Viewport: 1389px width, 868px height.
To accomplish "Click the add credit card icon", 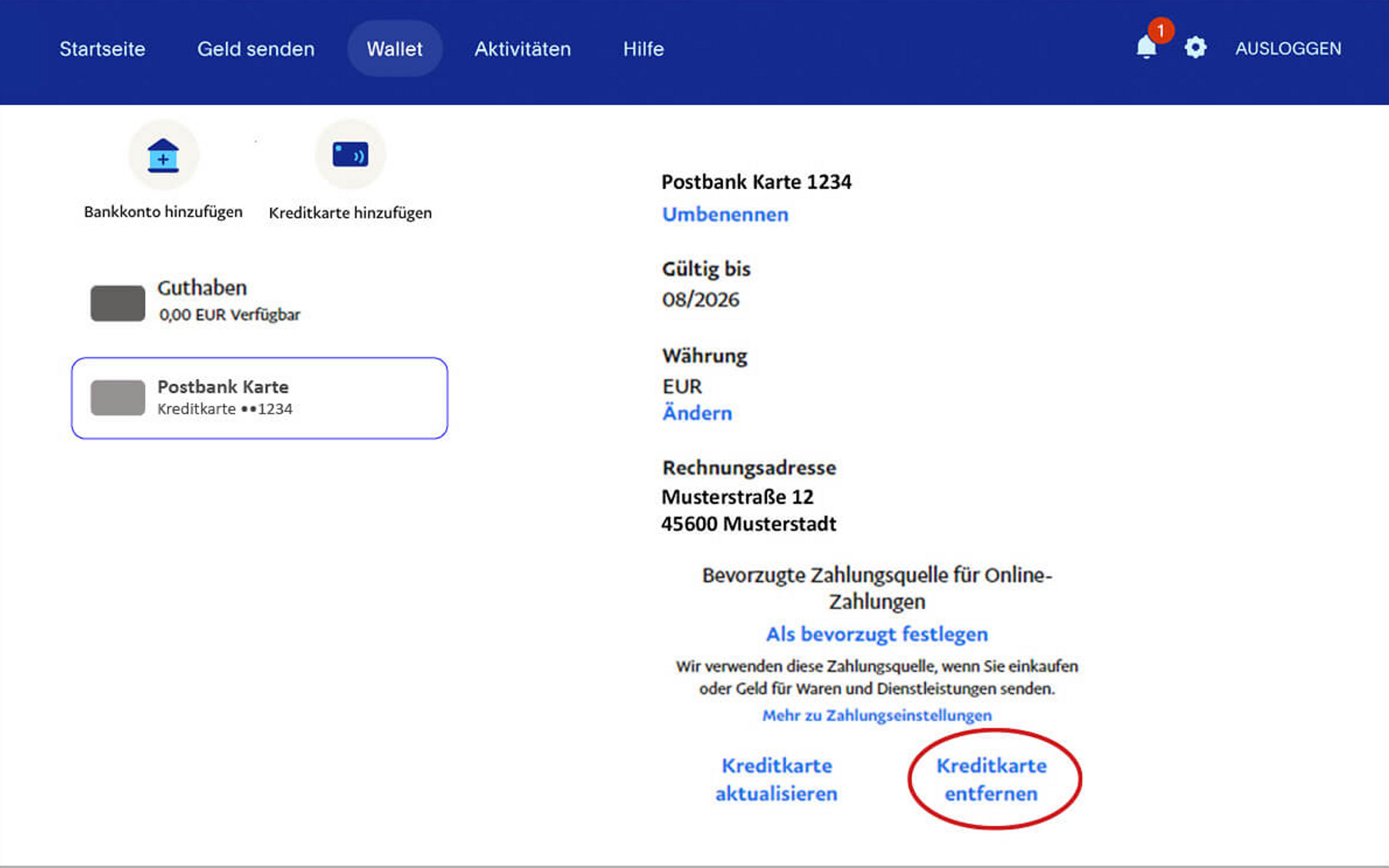I will click(x=350, y=155).
